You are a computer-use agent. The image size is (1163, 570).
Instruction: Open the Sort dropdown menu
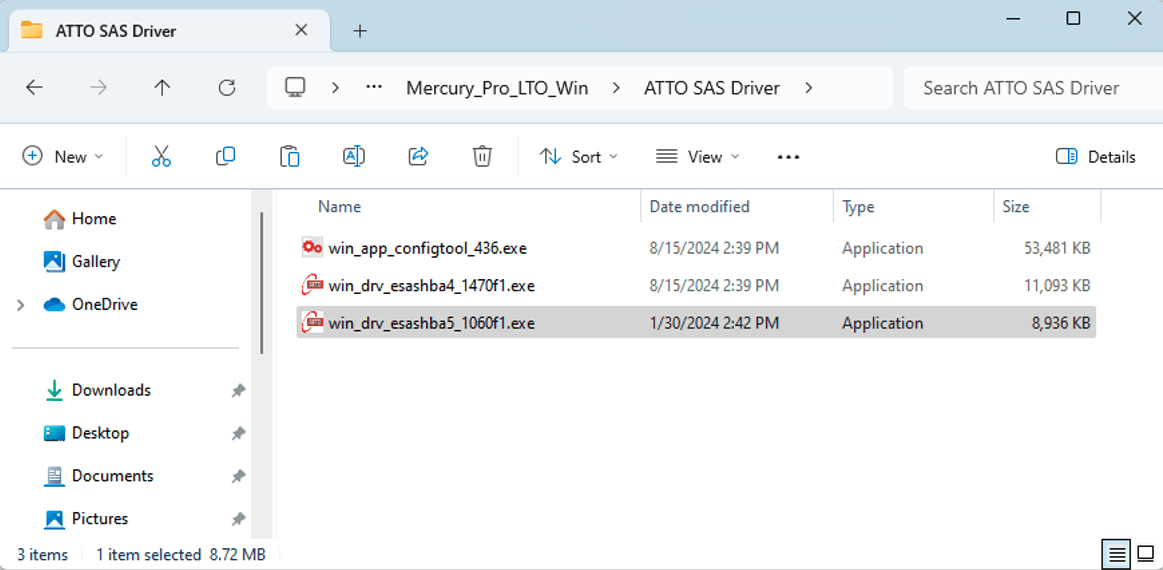(x=579, y=156)
